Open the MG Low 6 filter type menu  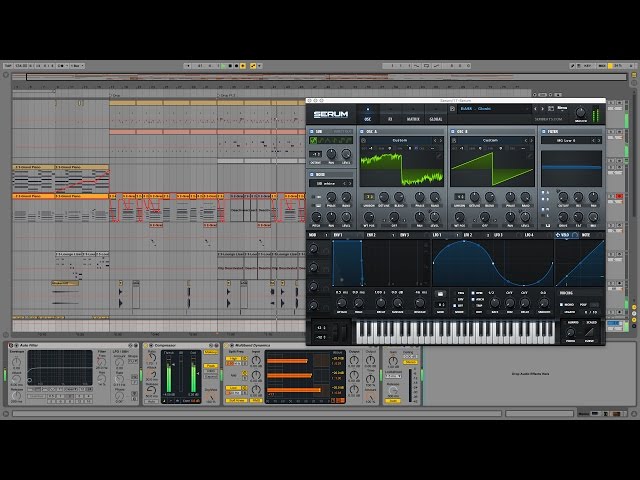click(x=566, y=140)
